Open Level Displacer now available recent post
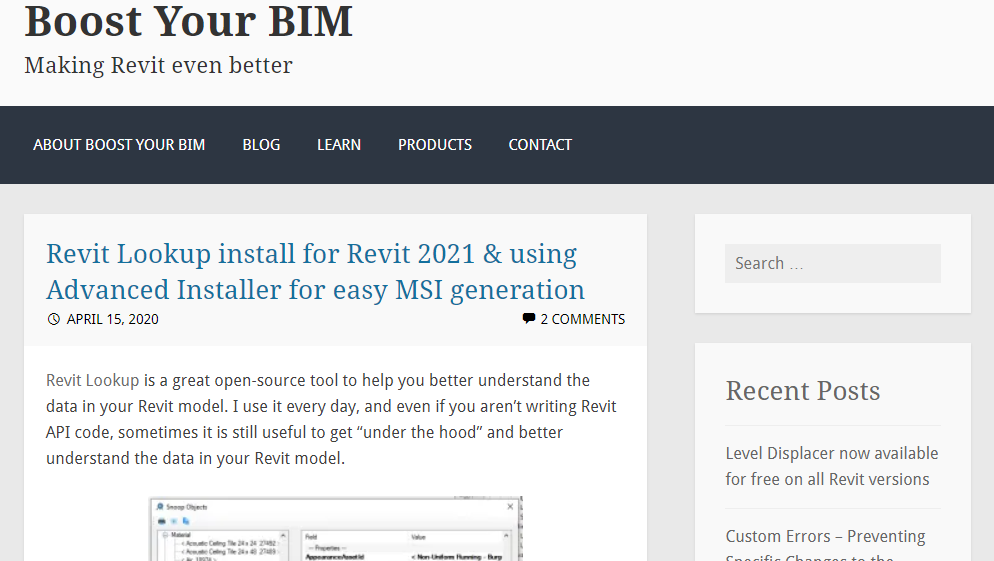The height and width of the screenshot is (561, 994). click(x=832, y=467)
